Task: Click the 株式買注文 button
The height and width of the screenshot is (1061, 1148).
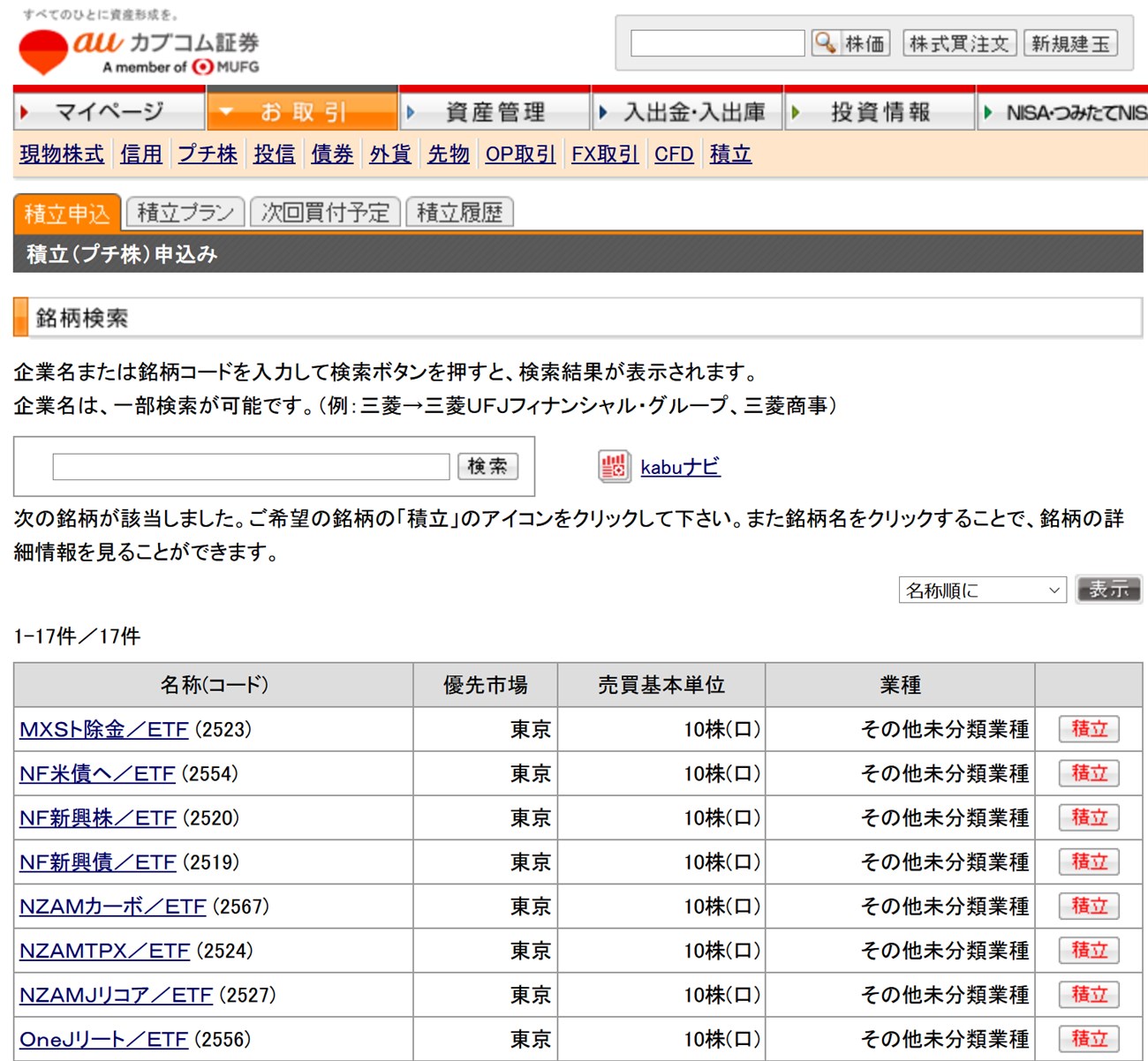Action: pos(959,43)
